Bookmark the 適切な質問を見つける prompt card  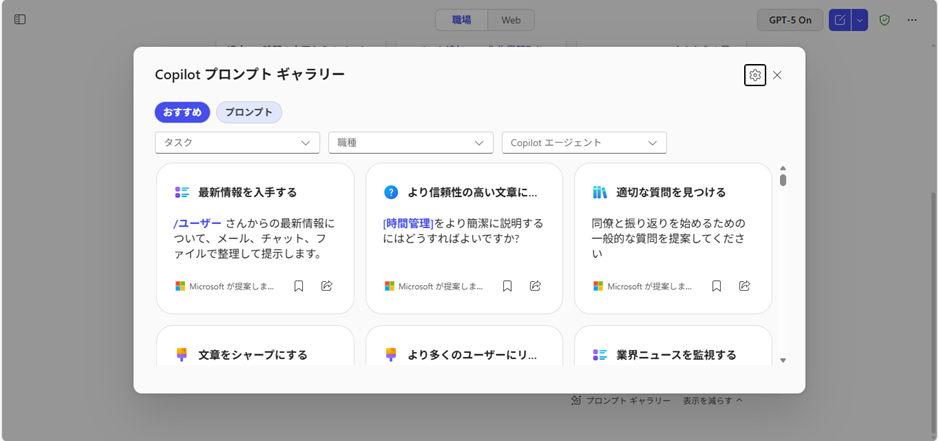pyautogui.click(x=716, y=286)
